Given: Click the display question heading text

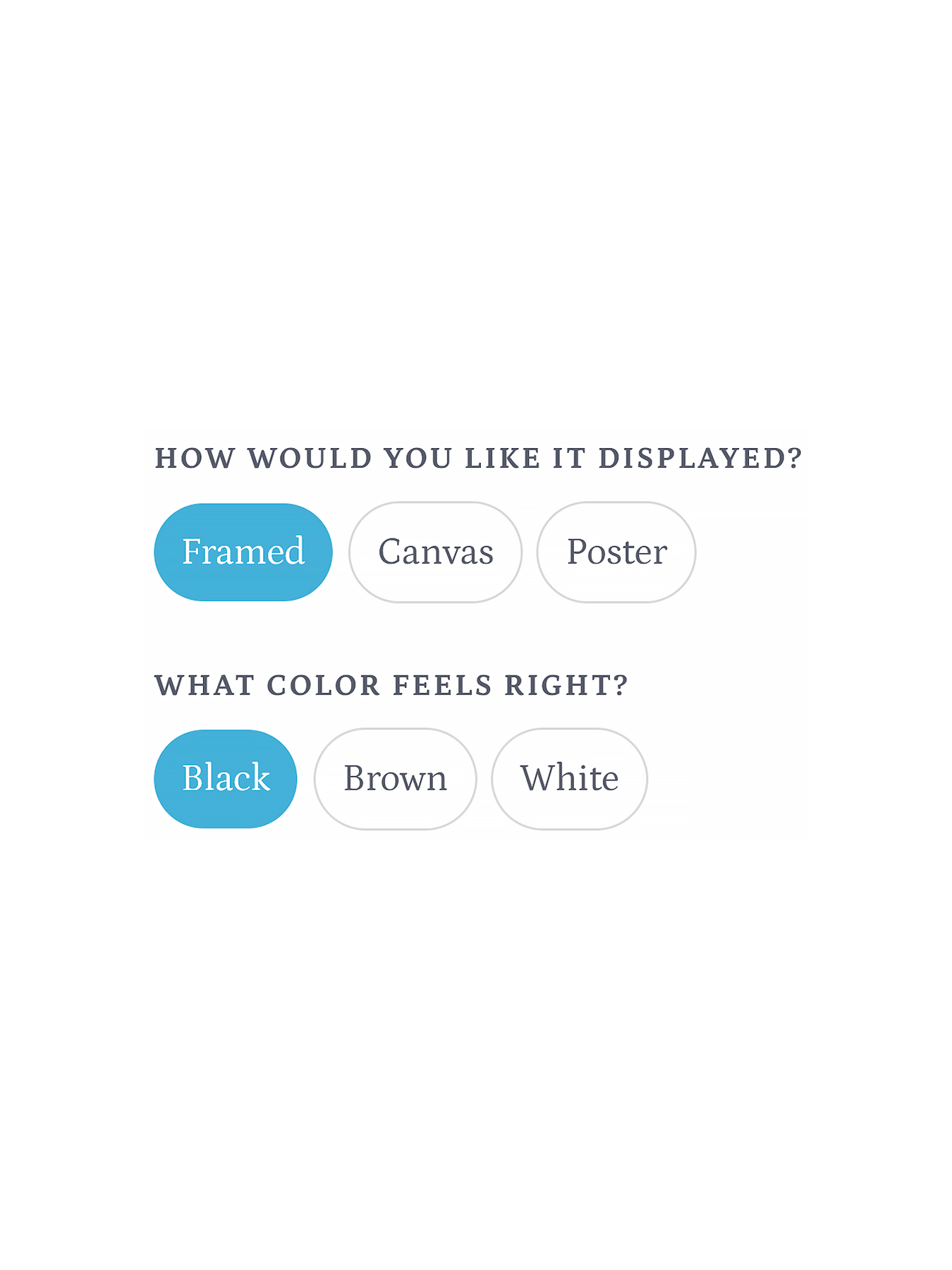Looking at the screenshot, I should [478, 459].
